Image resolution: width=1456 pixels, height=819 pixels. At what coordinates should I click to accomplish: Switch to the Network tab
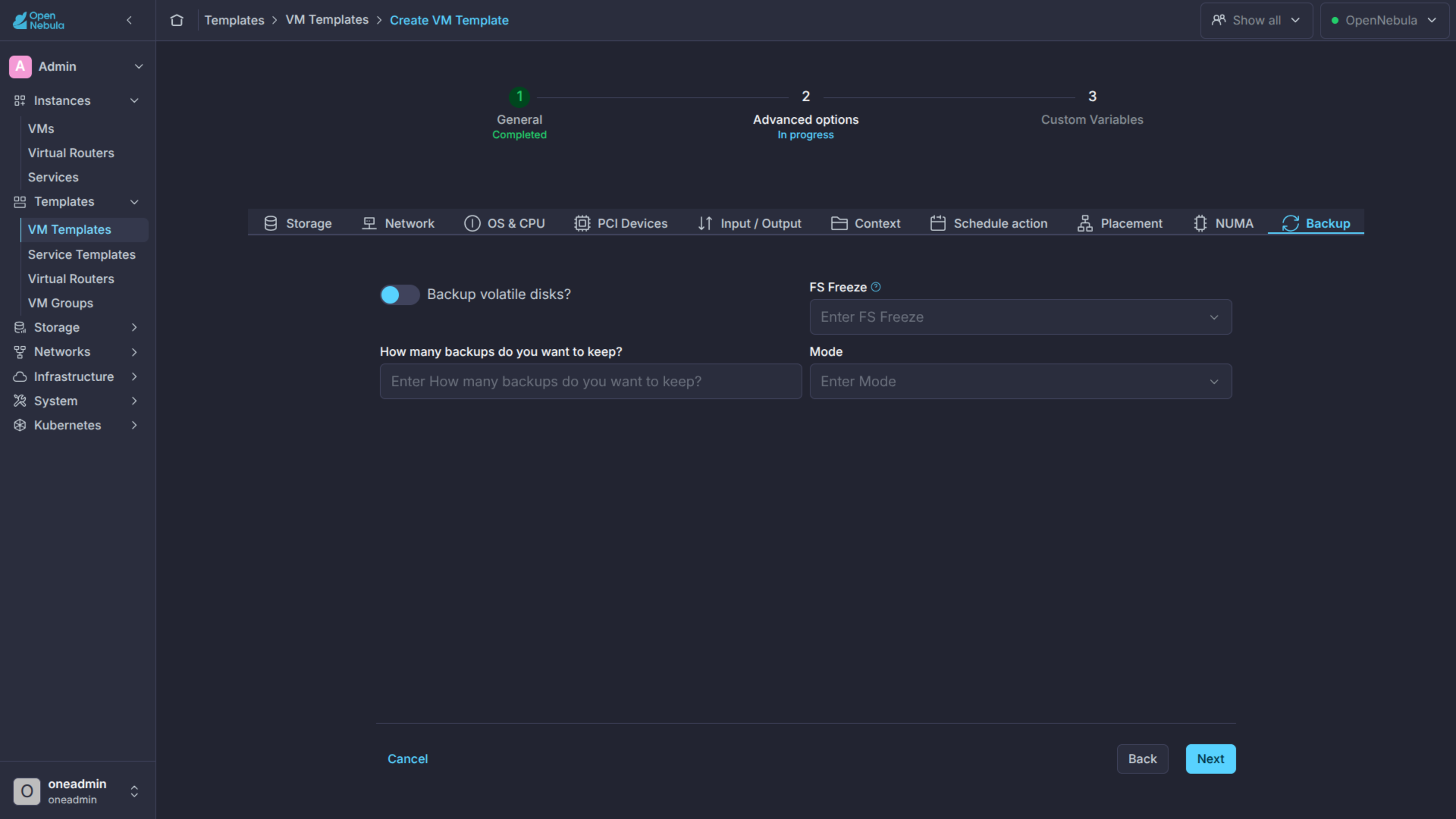[x=398, y=223]
